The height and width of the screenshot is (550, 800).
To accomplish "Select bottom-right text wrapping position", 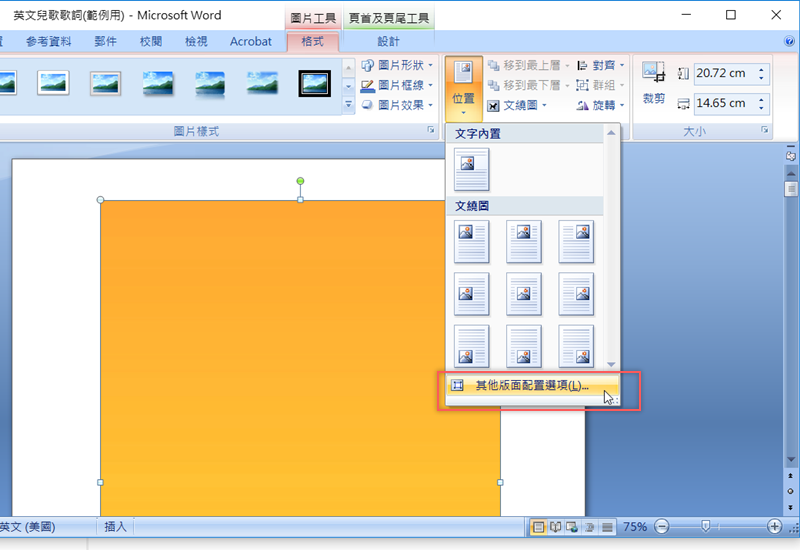I will 576,346.
